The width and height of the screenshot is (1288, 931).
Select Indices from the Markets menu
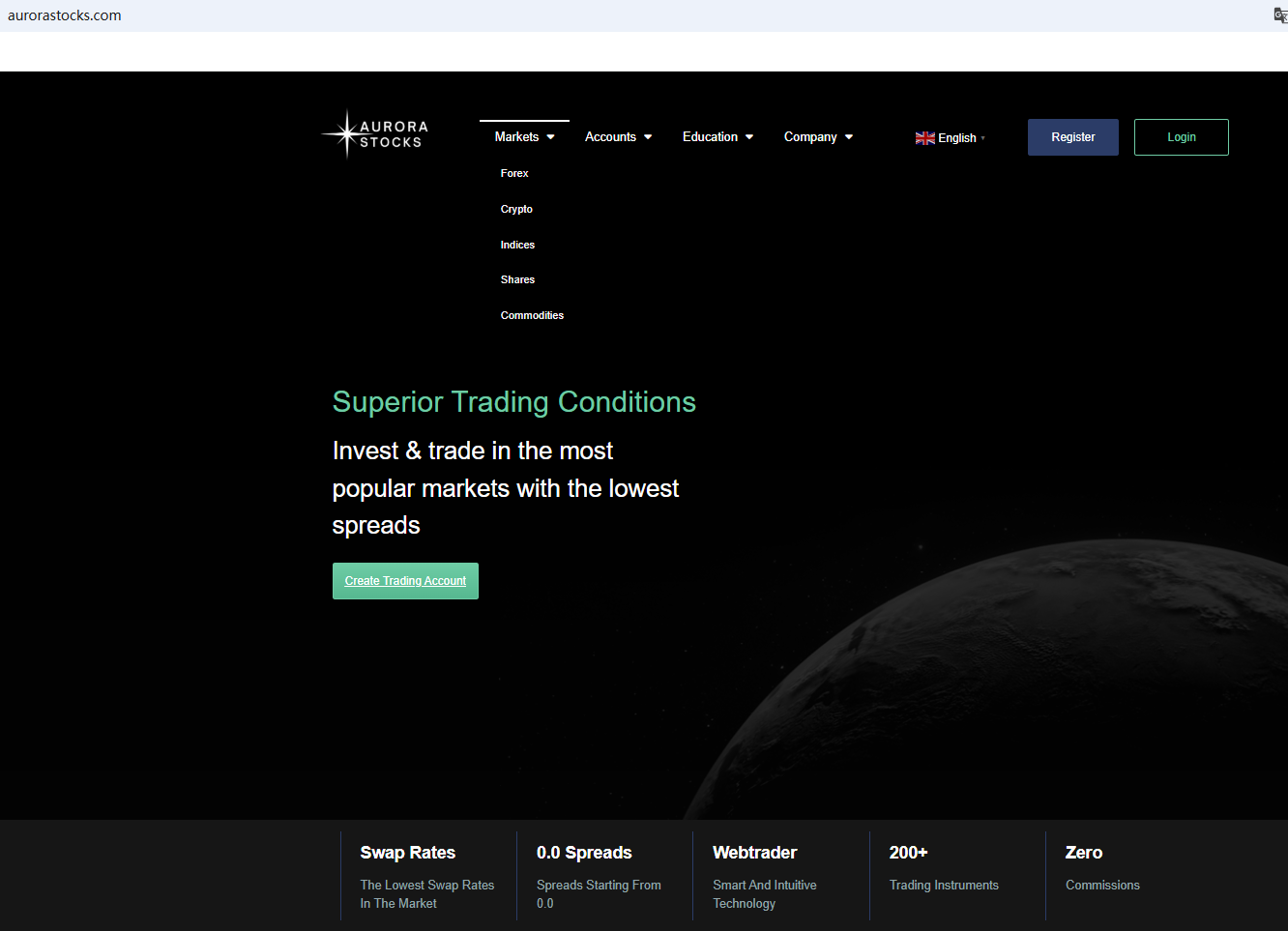click(x=517, y=245)
